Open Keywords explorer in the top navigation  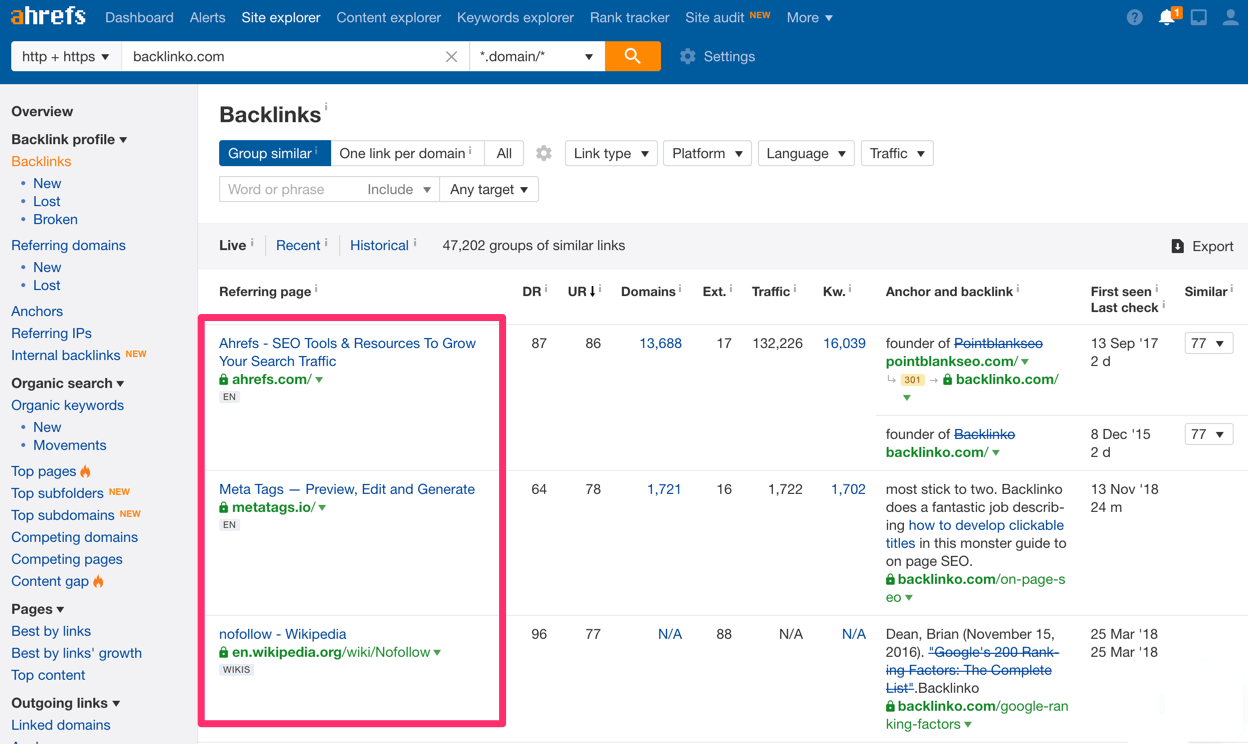click(x=515, y=18)
